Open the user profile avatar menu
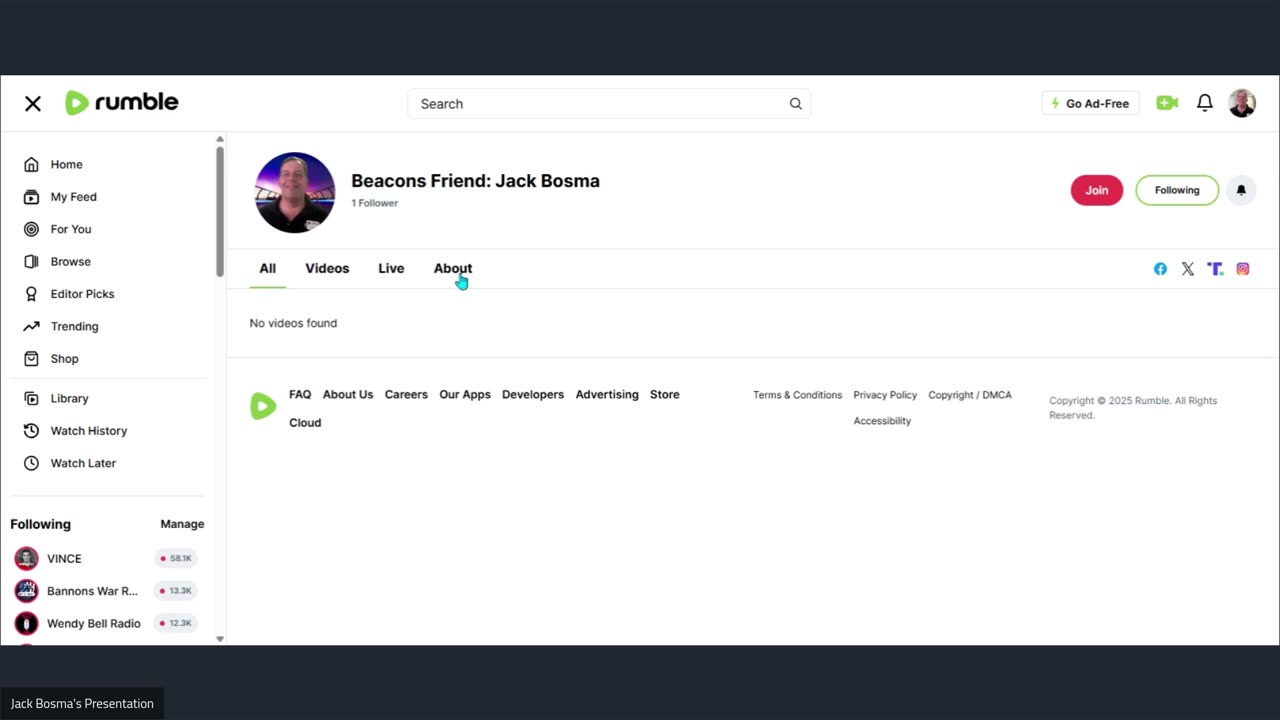This screenshot has height=720, width=1280. click(x=1242, y=103)
